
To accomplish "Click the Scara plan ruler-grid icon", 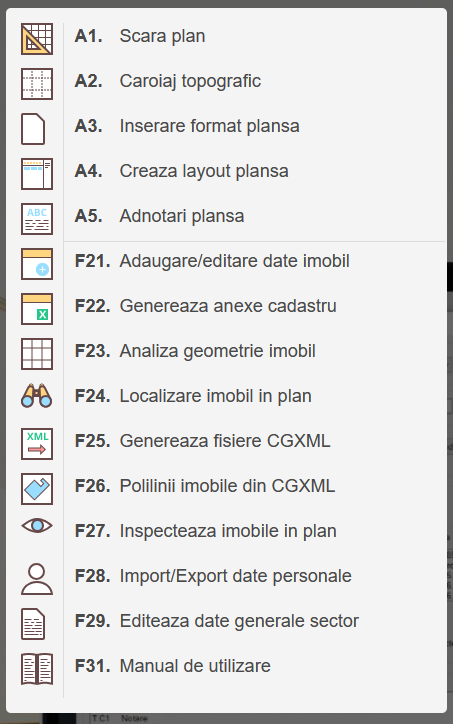I will (37, 39).
